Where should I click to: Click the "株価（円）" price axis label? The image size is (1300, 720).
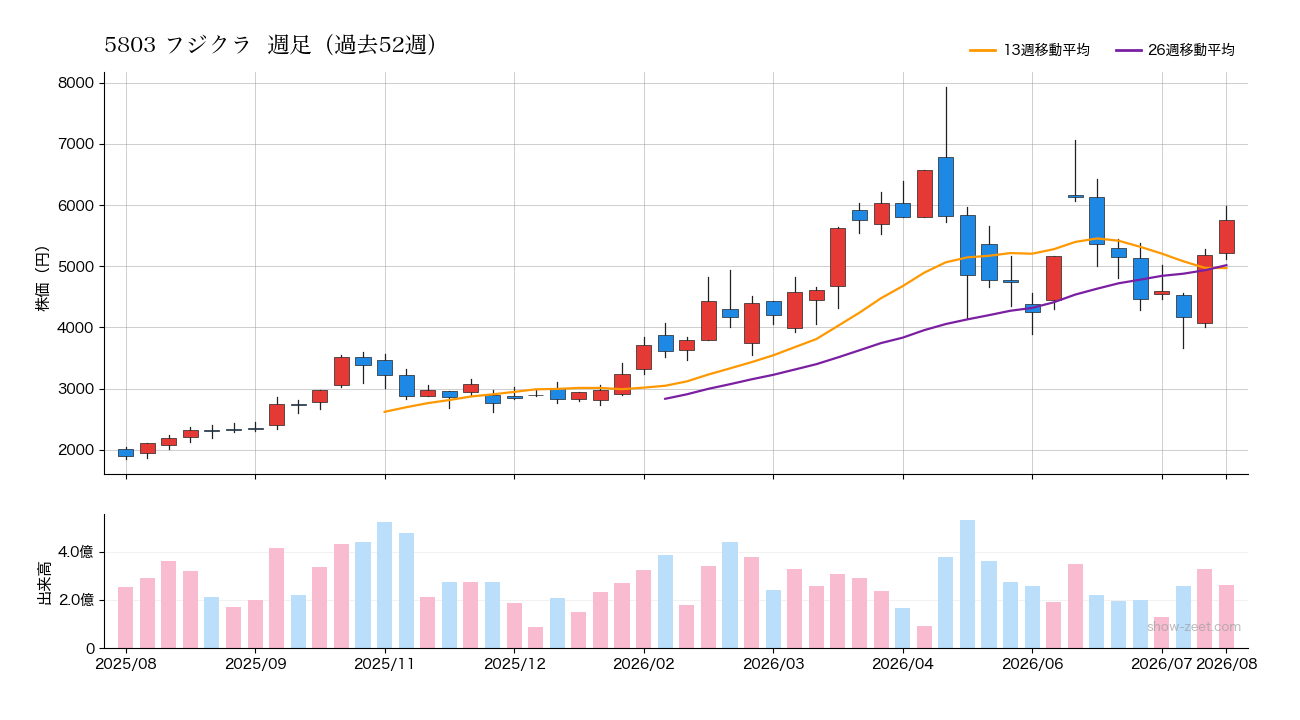tap(43, 278)
